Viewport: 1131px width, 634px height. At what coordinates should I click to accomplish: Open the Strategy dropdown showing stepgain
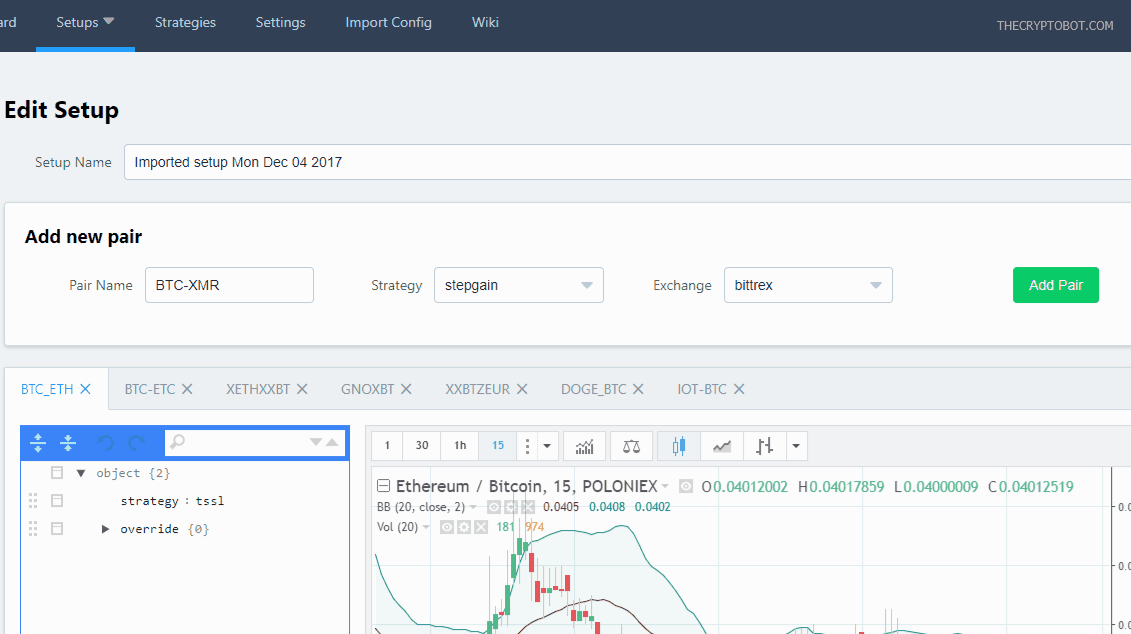tap(518, 285)
